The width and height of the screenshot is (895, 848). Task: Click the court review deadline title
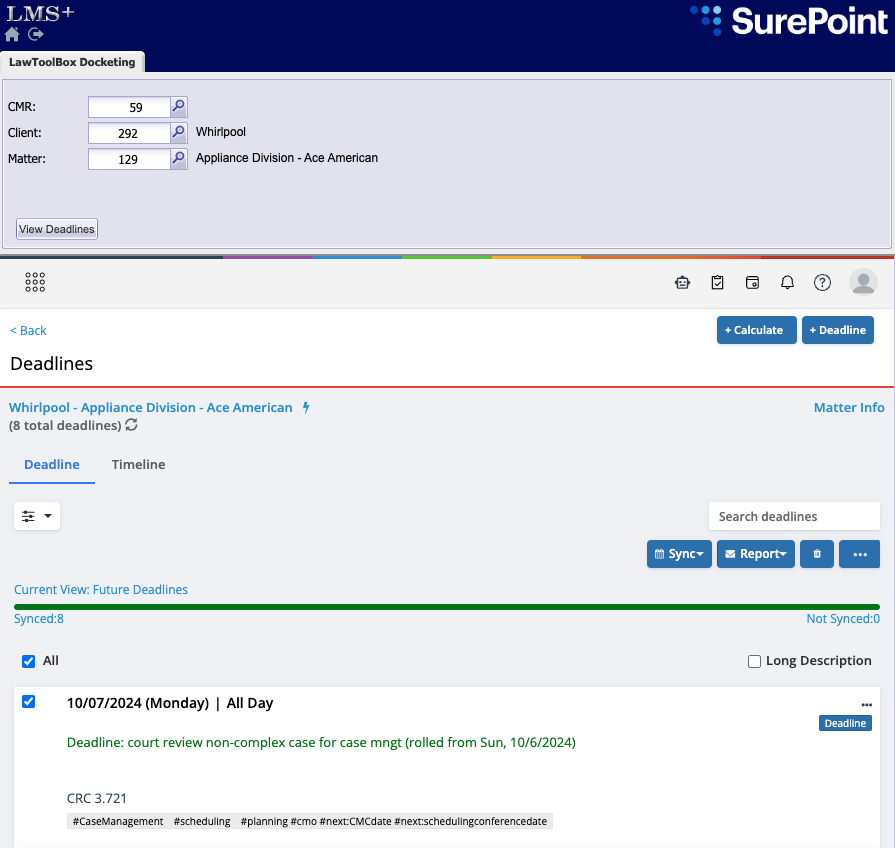tap(321, 742)
